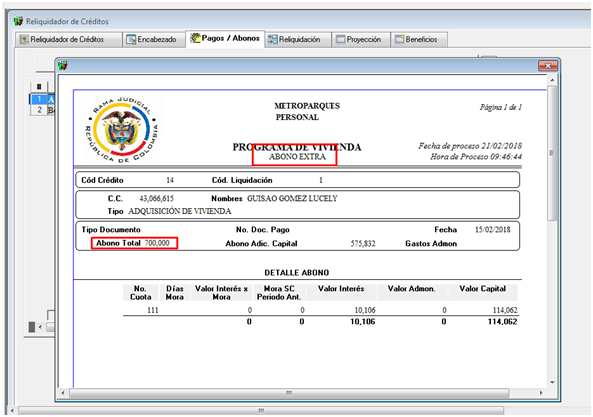Image resolution: width=593 pixels, height=417 pixels.
Task: Click the report horizontal scrollbar thumb
Action: 289,393
